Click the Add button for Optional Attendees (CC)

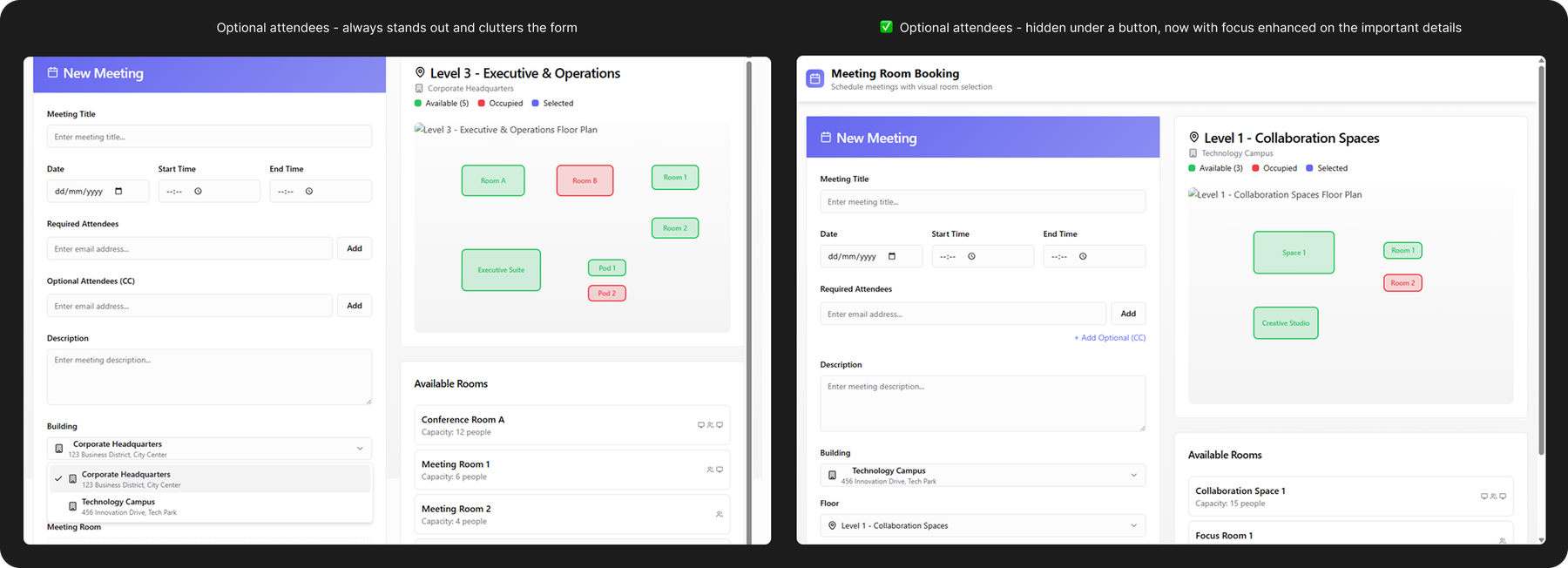[x=355, y=306]
